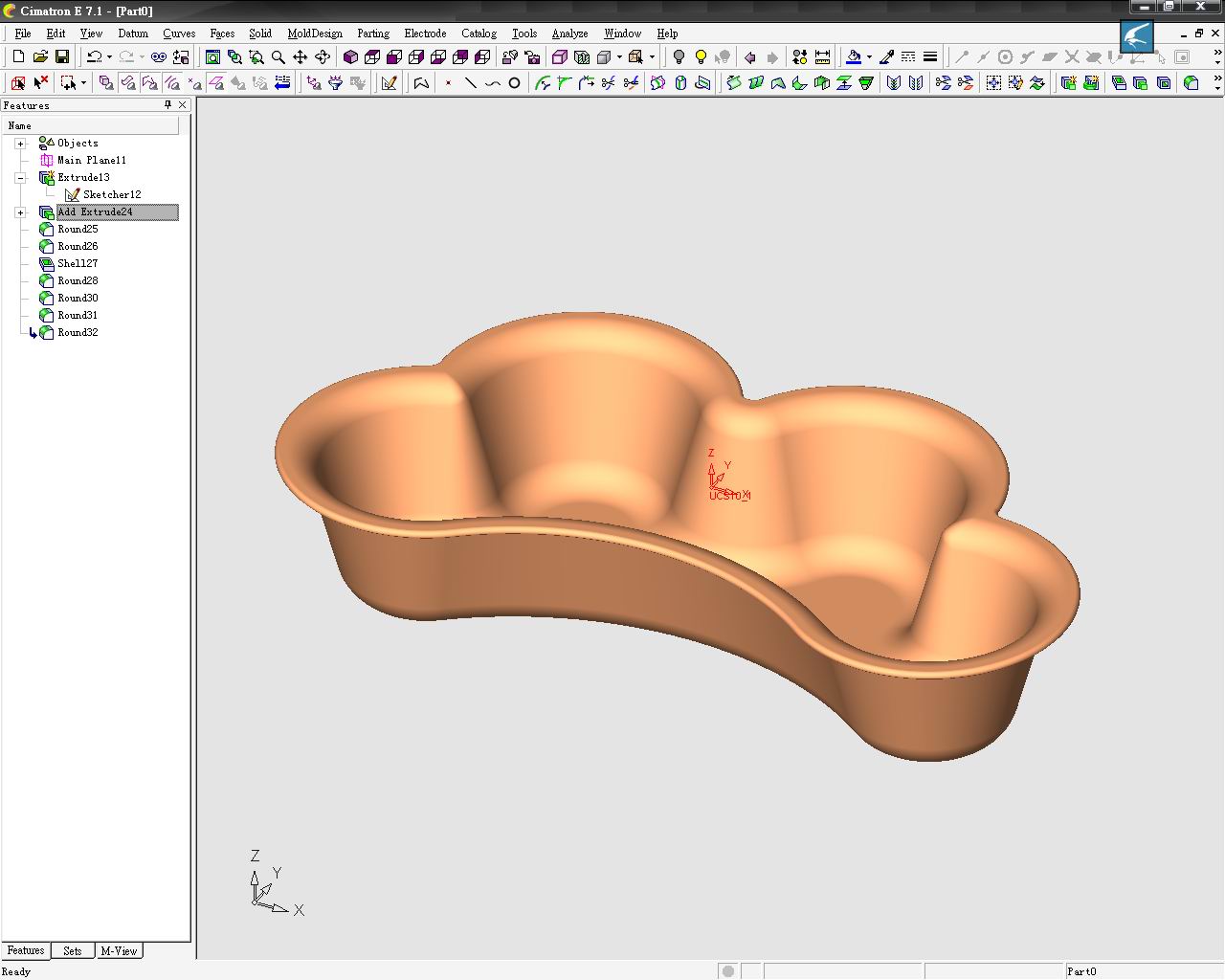Pin the Features panel
The height and width of the screenshot is (980, 1225).
click(168, 105)
